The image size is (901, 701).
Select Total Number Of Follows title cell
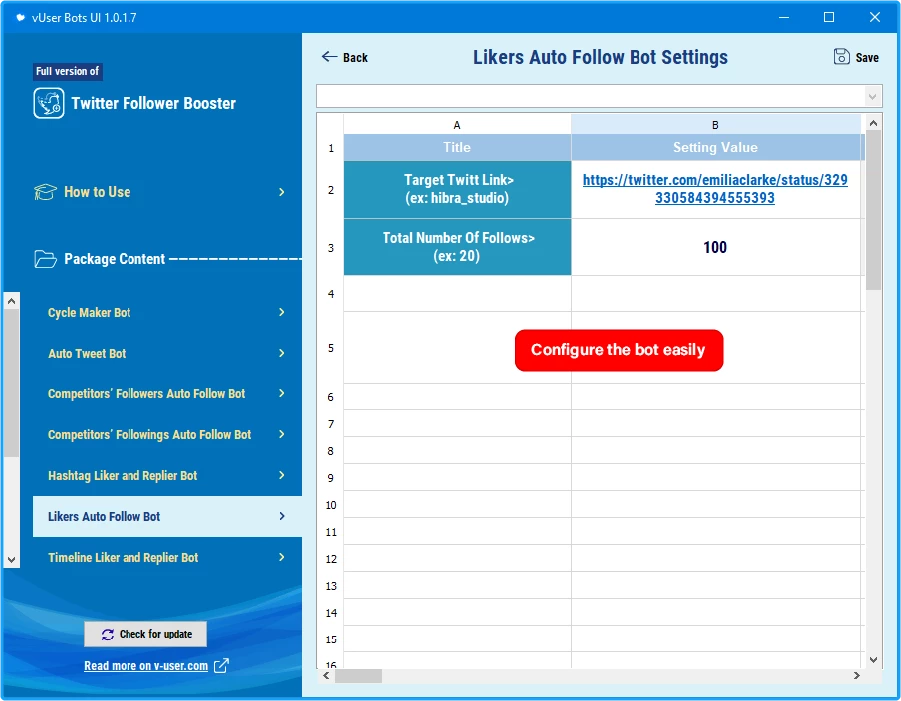click(x=457, y=247)
